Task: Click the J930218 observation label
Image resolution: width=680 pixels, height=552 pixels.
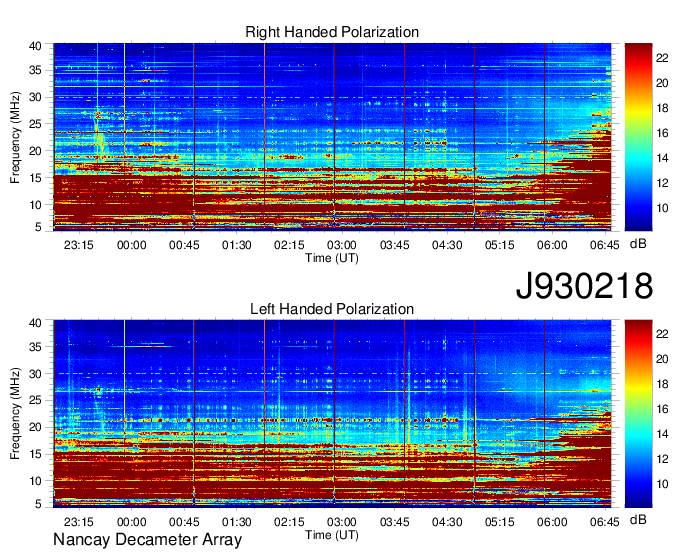Action: (584, 286)
